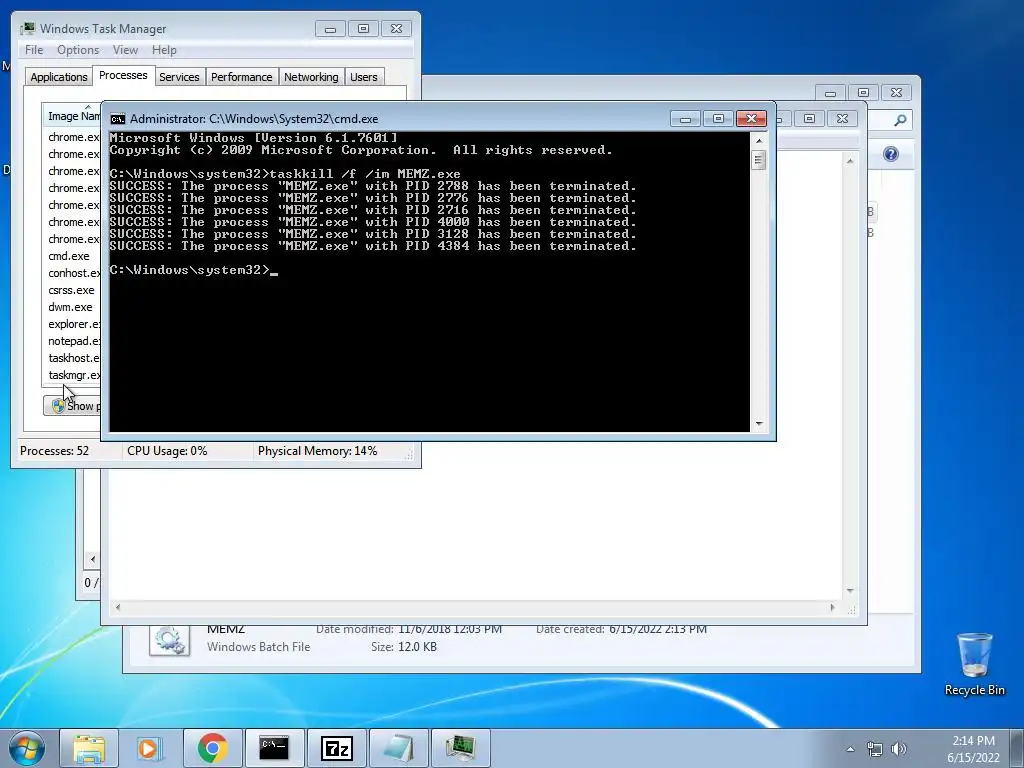This screenshot has height=768, width=1024.
Task: Click CPU Usage status bar entry
Action: [167, 451]
